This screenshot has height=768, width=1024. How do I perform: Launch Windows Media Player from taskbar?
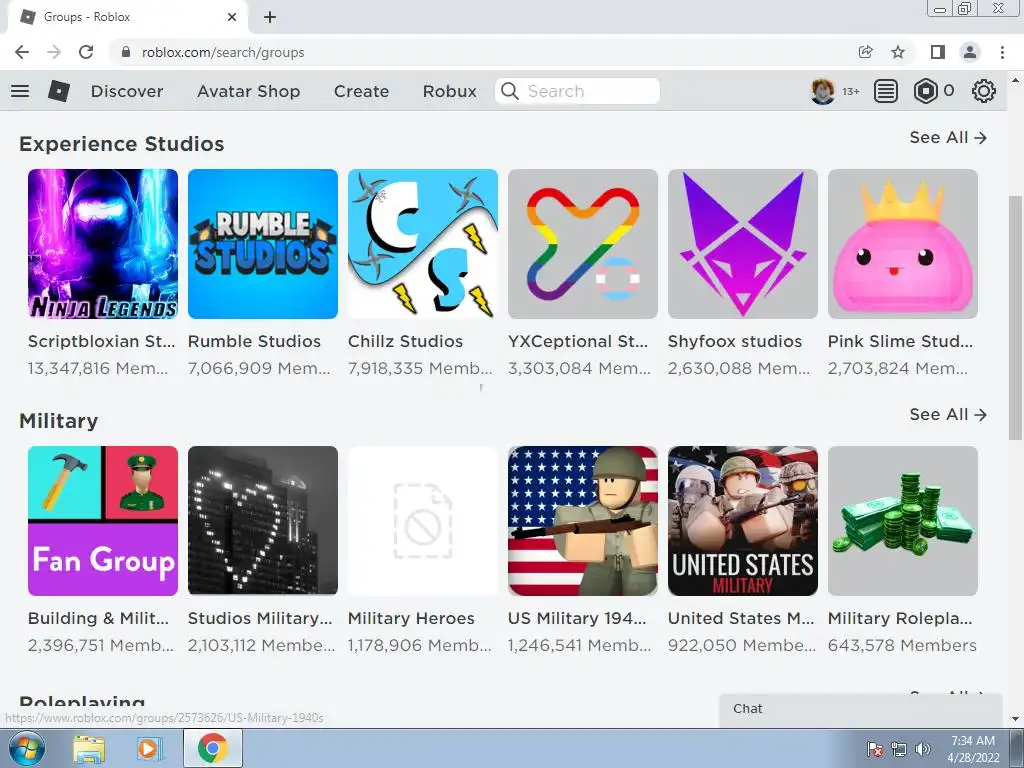coord(148,749)
